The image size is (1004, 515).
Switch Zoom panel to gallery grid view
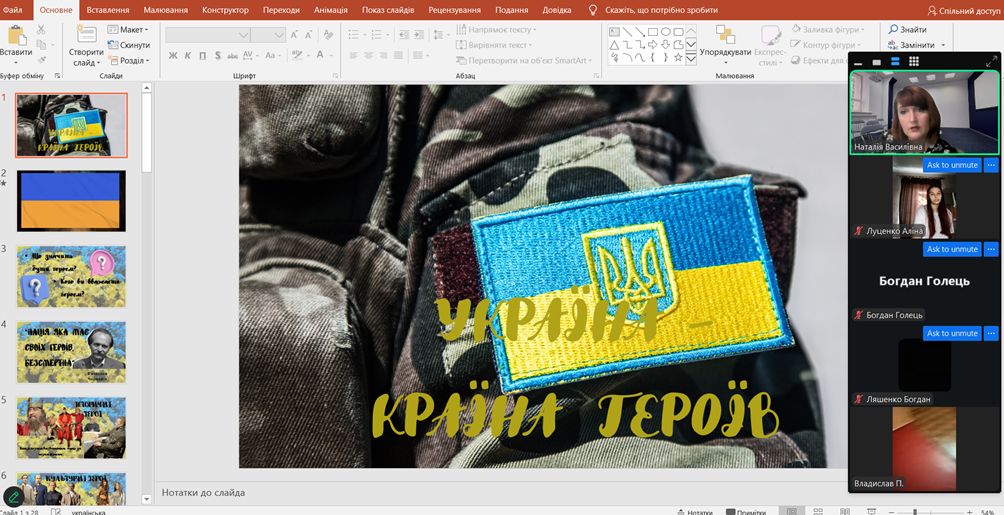pyautogui.click(x=914, y=62)
